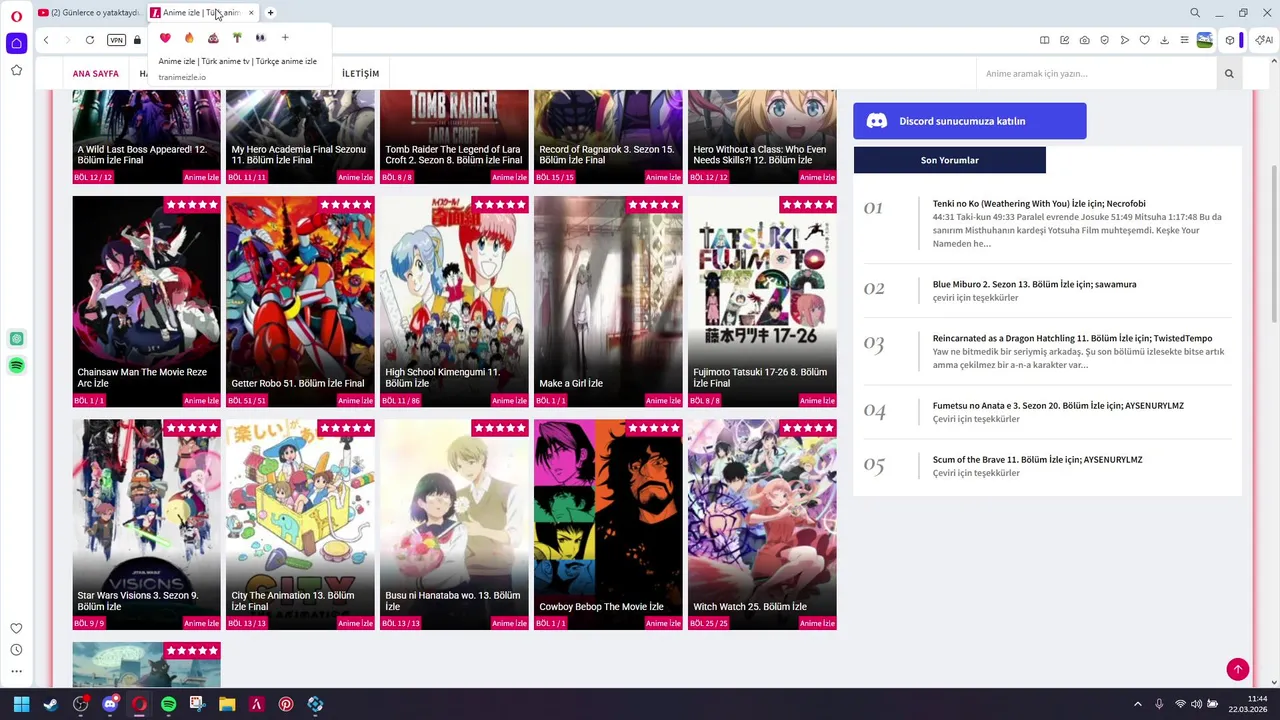Open Busu ni Hanataba wo. 13. Bölüm
The height and width of the screenshot is (720, 1280).
[x=454, y=524]
